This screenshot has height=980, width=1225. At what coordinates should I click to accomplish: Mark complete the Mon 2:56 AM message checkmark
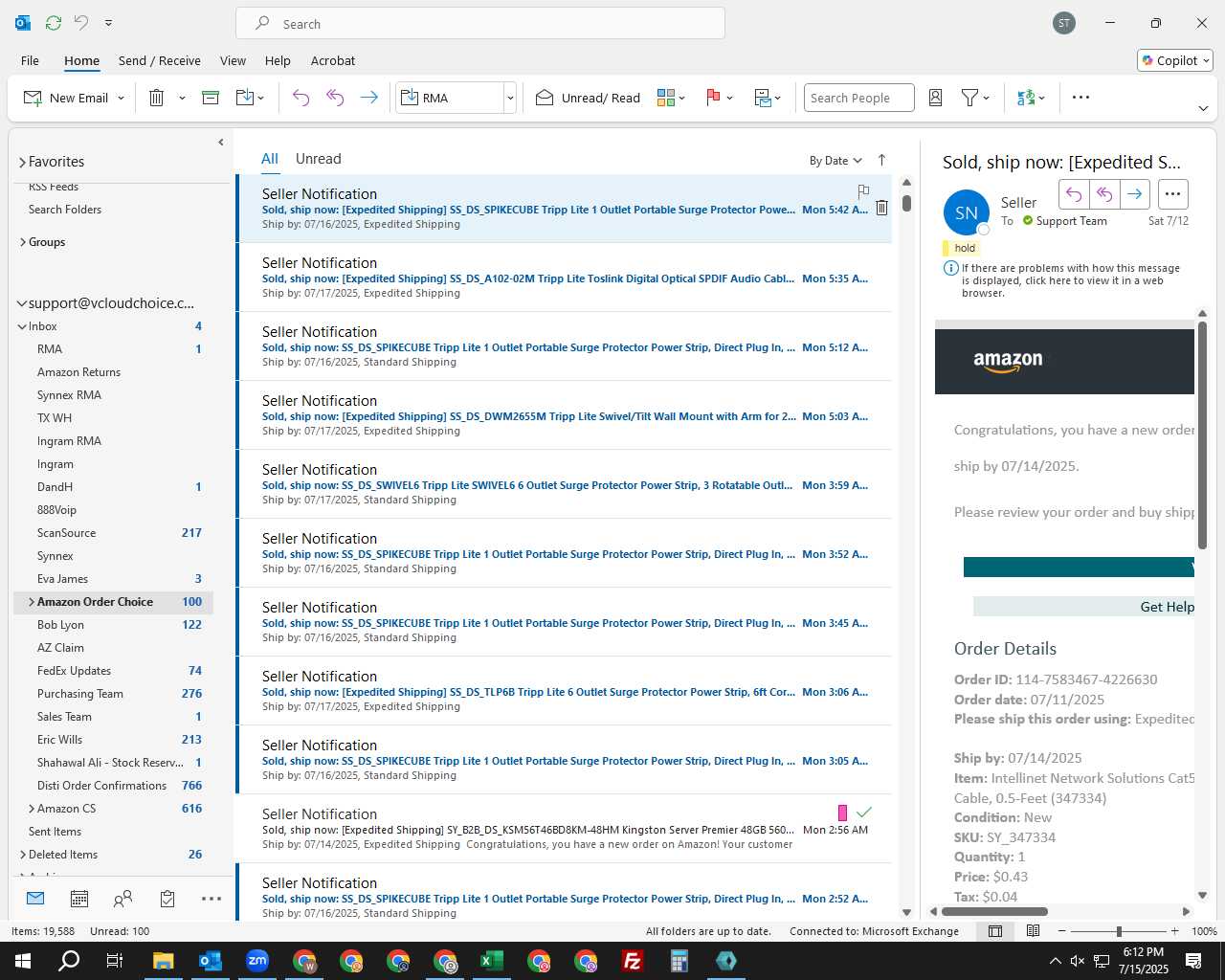pos(864,813)
